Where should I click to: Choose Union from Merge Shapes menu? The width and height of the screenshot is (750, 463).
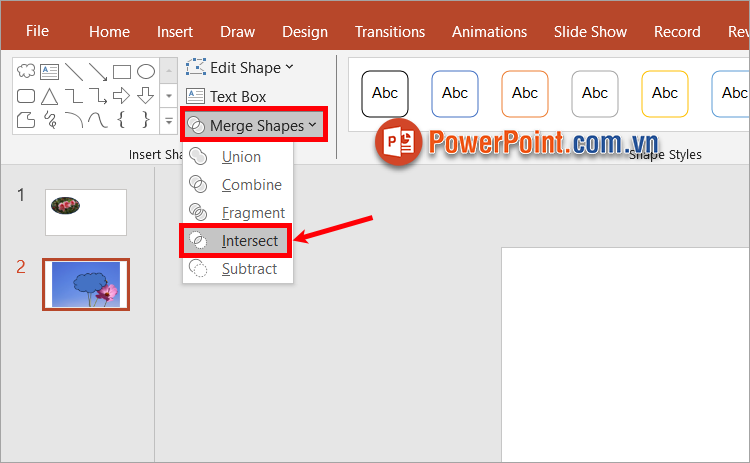click(x=240, y=157)
